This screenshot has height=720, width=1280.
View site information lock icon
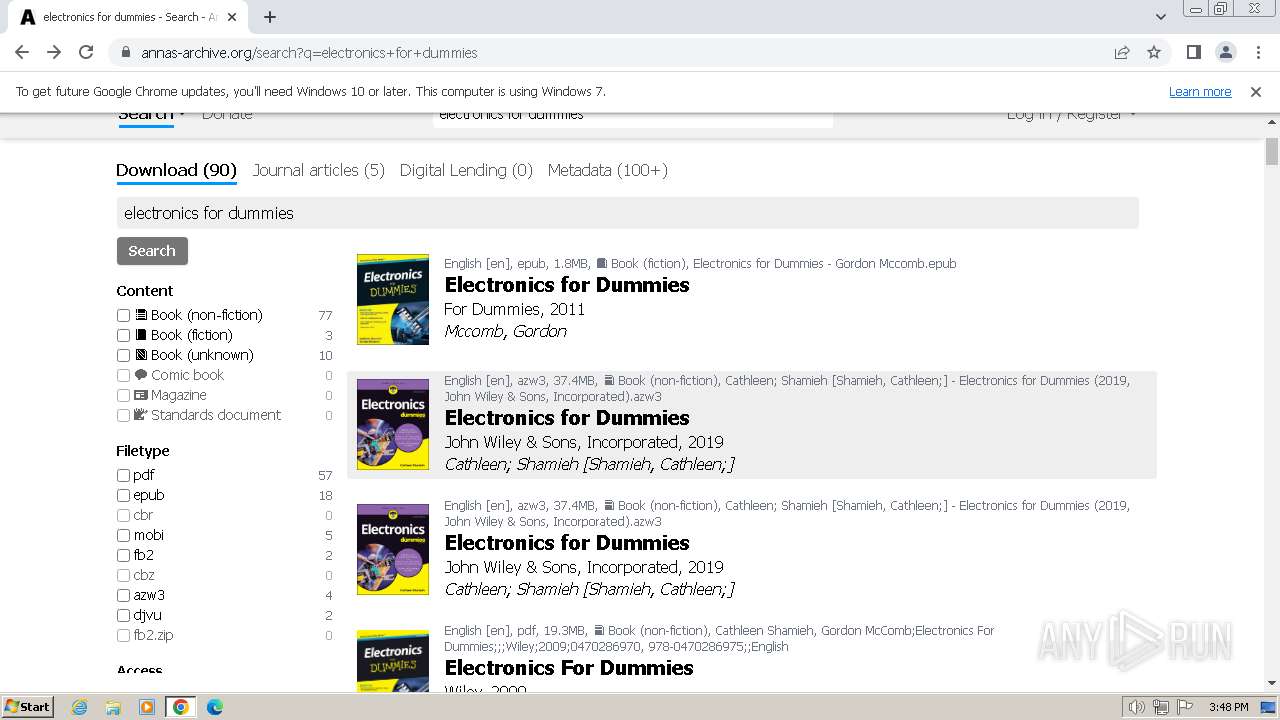point(125,52)
